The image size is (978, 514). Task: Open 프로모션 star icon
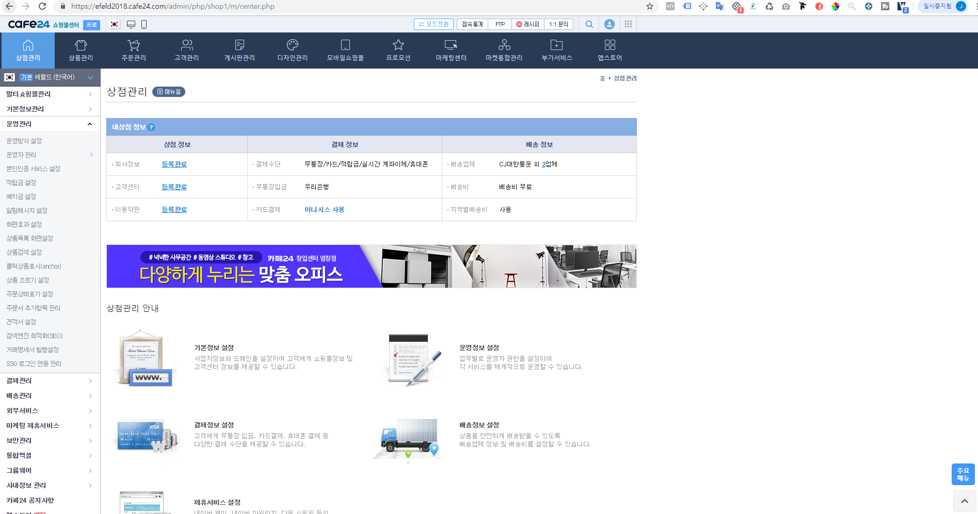(x=398, y=50)
